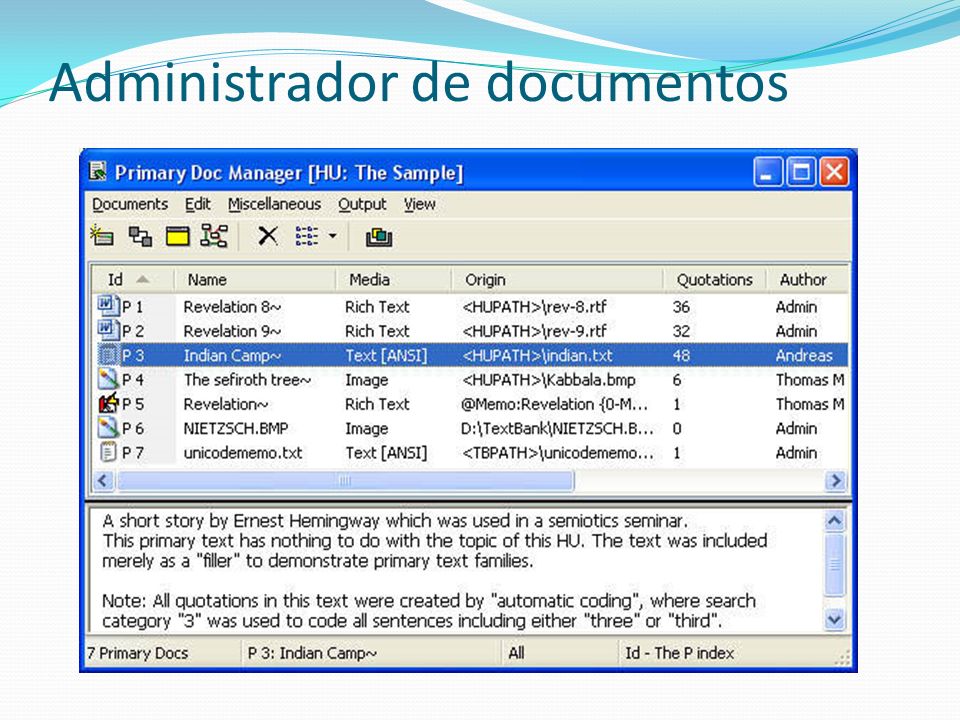Click the X delete icon in toolbar

(x=268, y=236)
